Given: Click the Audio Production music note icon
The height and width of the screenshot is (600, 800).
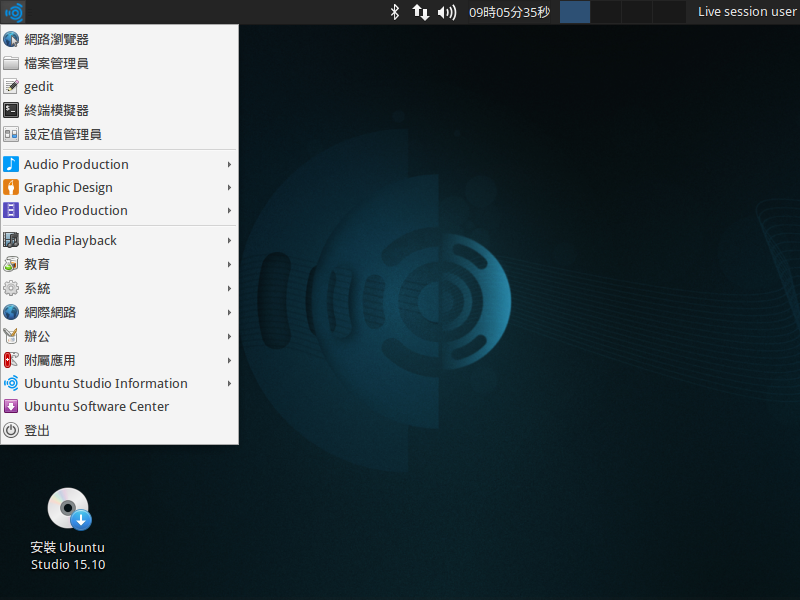Looking at the screenshot, I should (x=11, y=164).
